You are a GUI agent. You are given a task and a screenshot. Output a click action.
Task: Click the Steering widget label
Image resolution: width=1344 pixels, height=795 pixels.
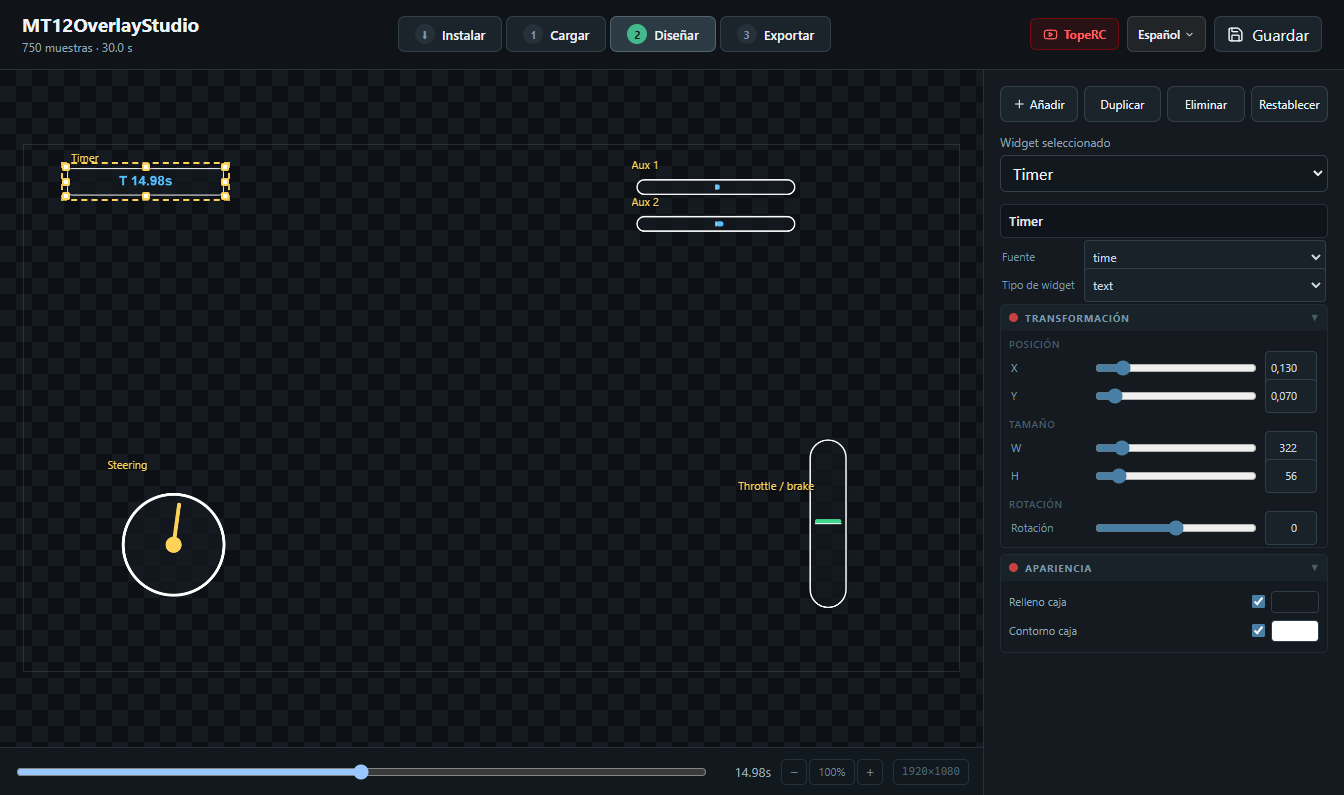[x=127, y=465]
